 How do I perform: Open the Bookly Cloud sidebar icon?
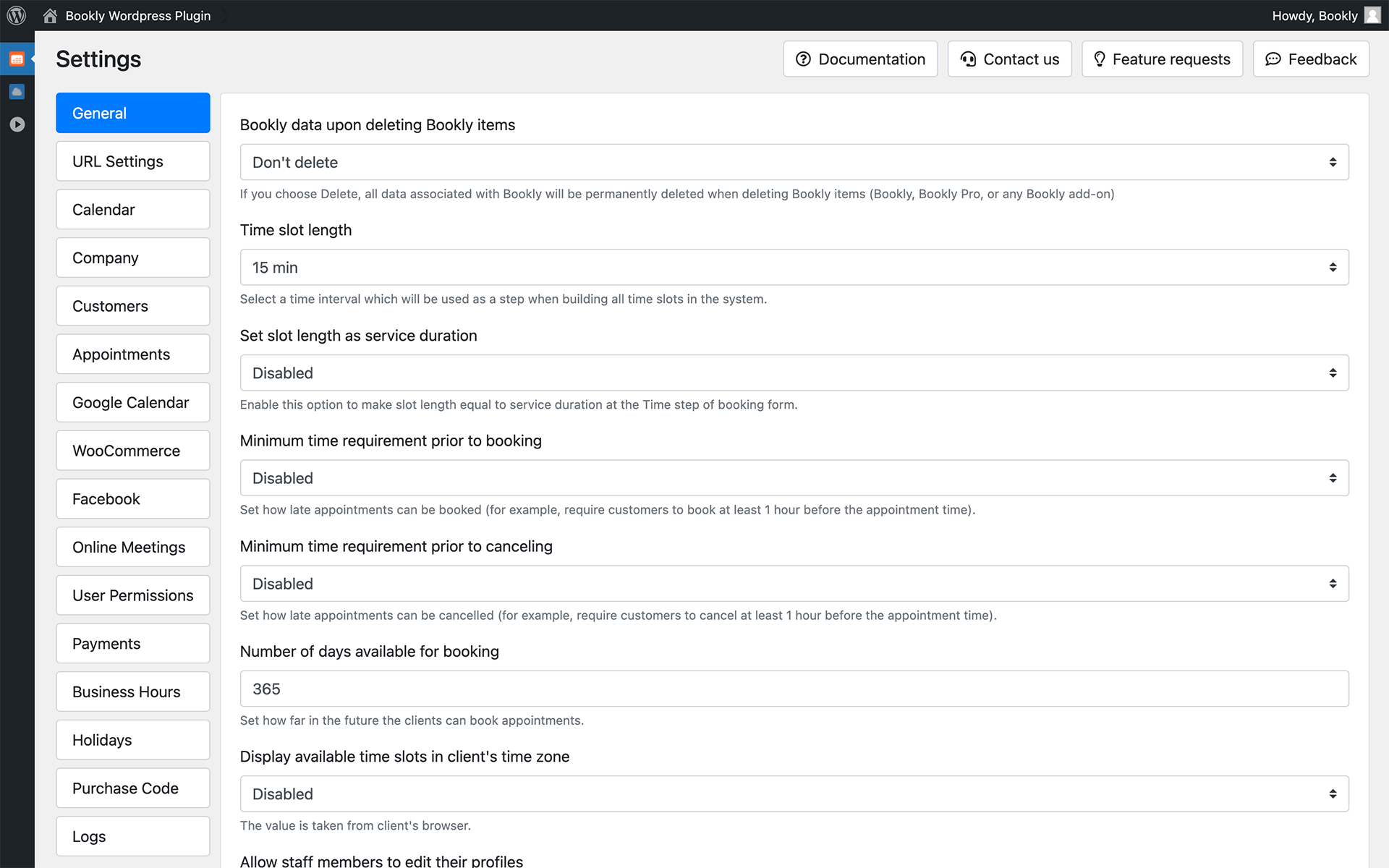click(17, 92)
